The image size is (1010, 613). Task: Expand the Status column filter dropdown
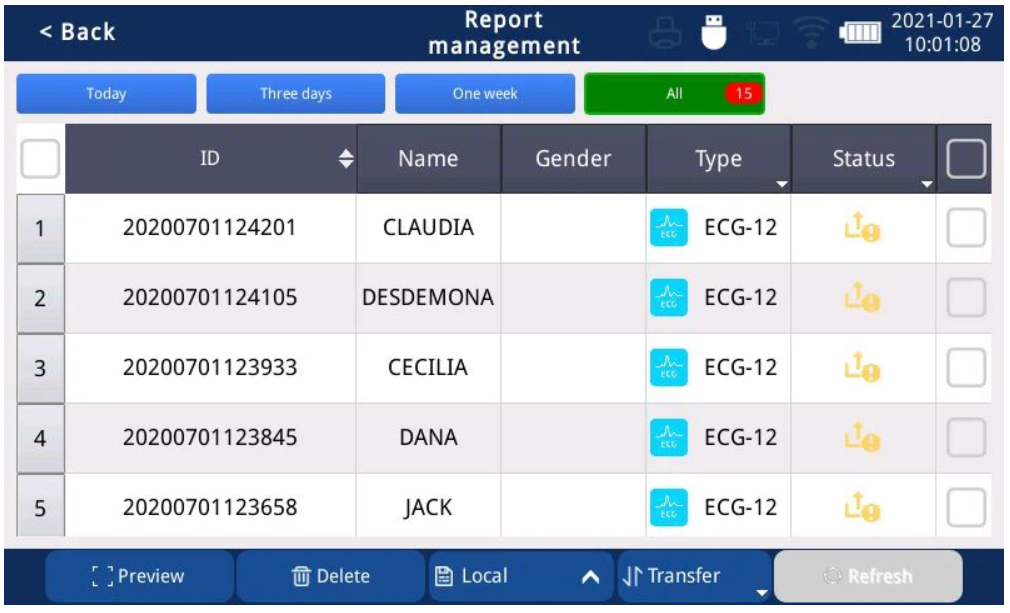[925, 184]
